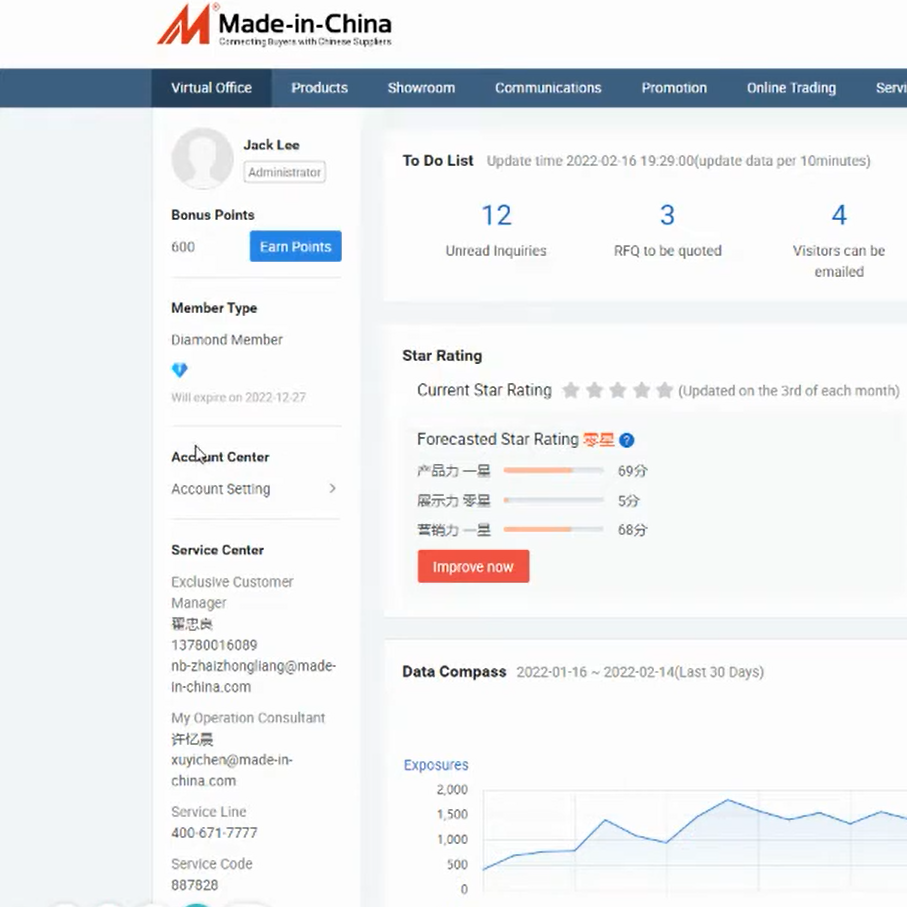Click the blue diamond member icon

179,370
